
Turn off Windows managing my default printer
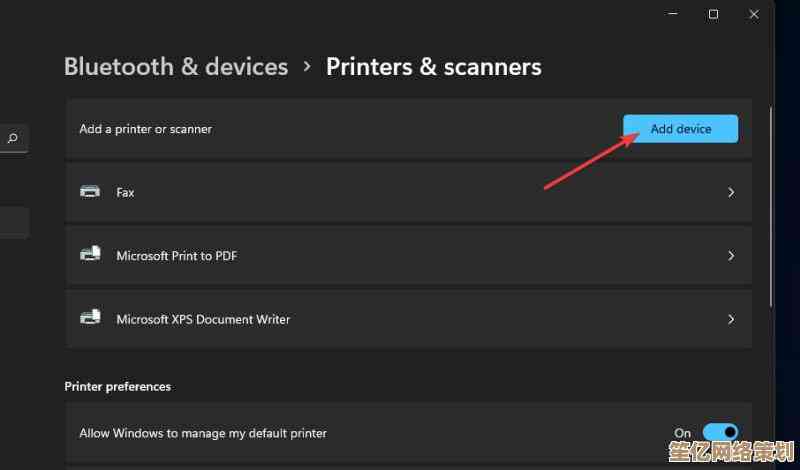coord(720,433)
